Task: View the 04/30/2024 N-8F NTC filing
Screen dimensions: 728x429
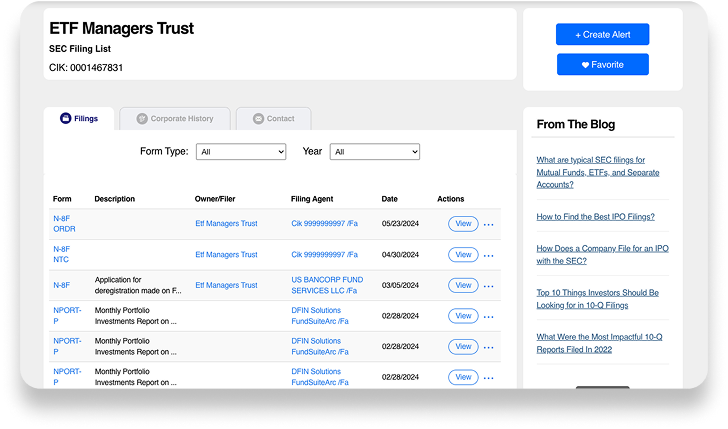Action: click(x=463, y=255)
